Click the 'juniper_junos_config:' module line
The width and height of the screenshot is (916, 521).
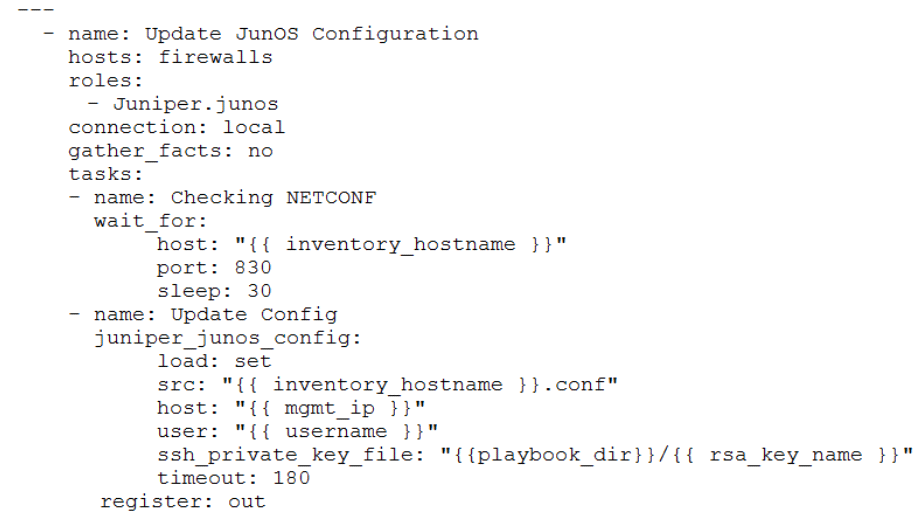228,338
